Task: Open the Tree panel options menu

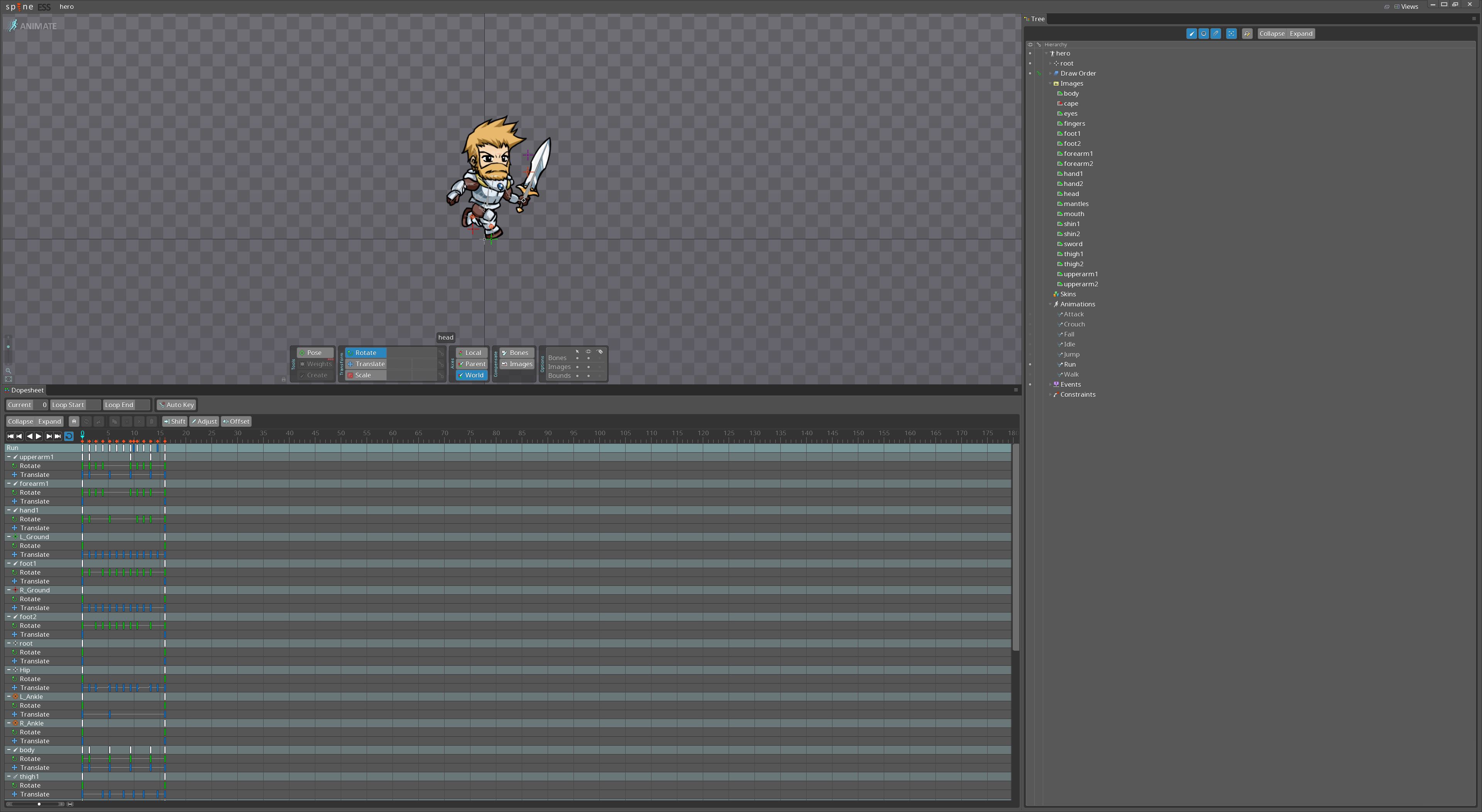Action: 1474,19
